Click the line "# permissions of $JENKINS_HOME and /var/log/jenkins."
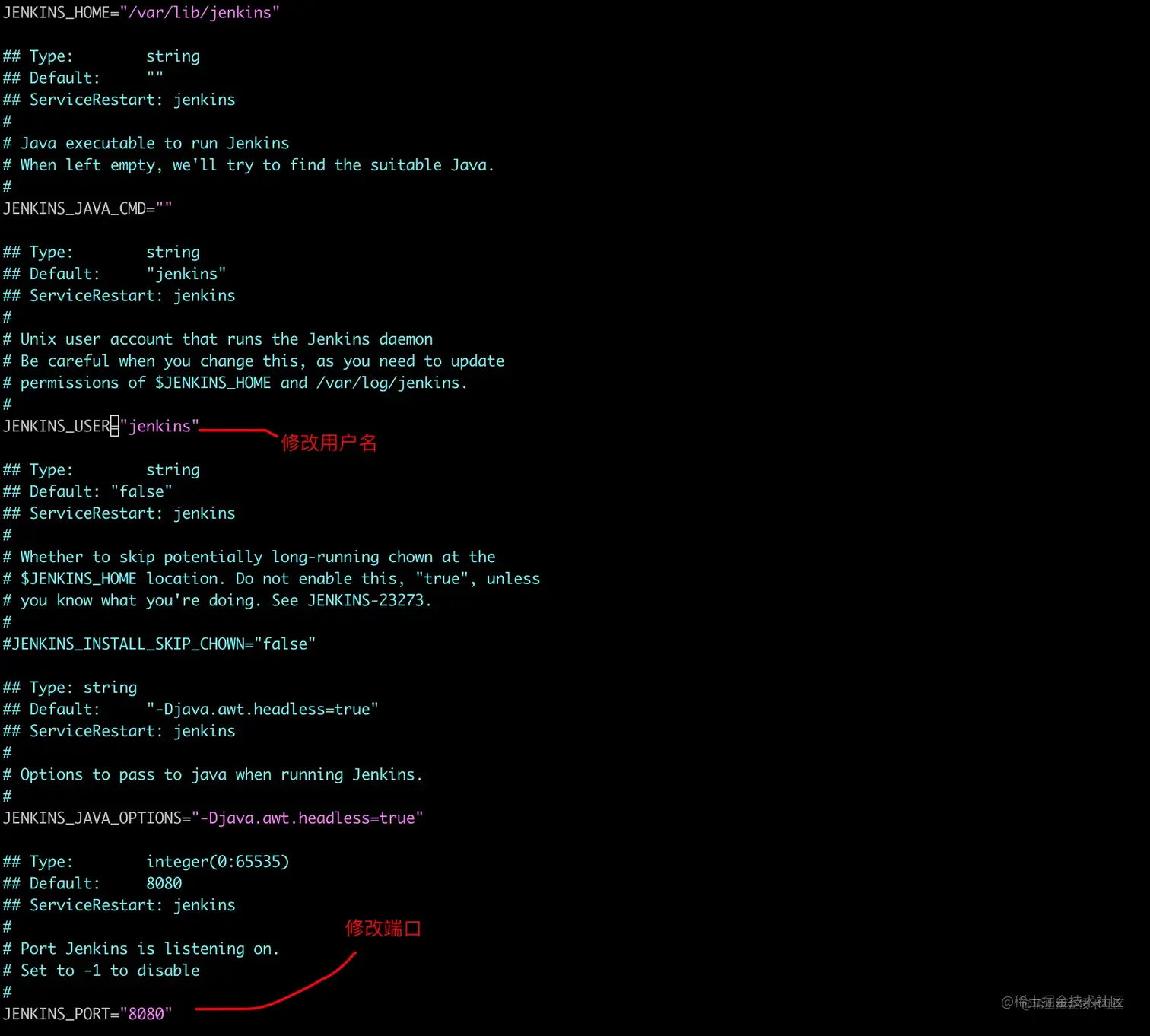Screen dimensions: 1150x1036 235,383
